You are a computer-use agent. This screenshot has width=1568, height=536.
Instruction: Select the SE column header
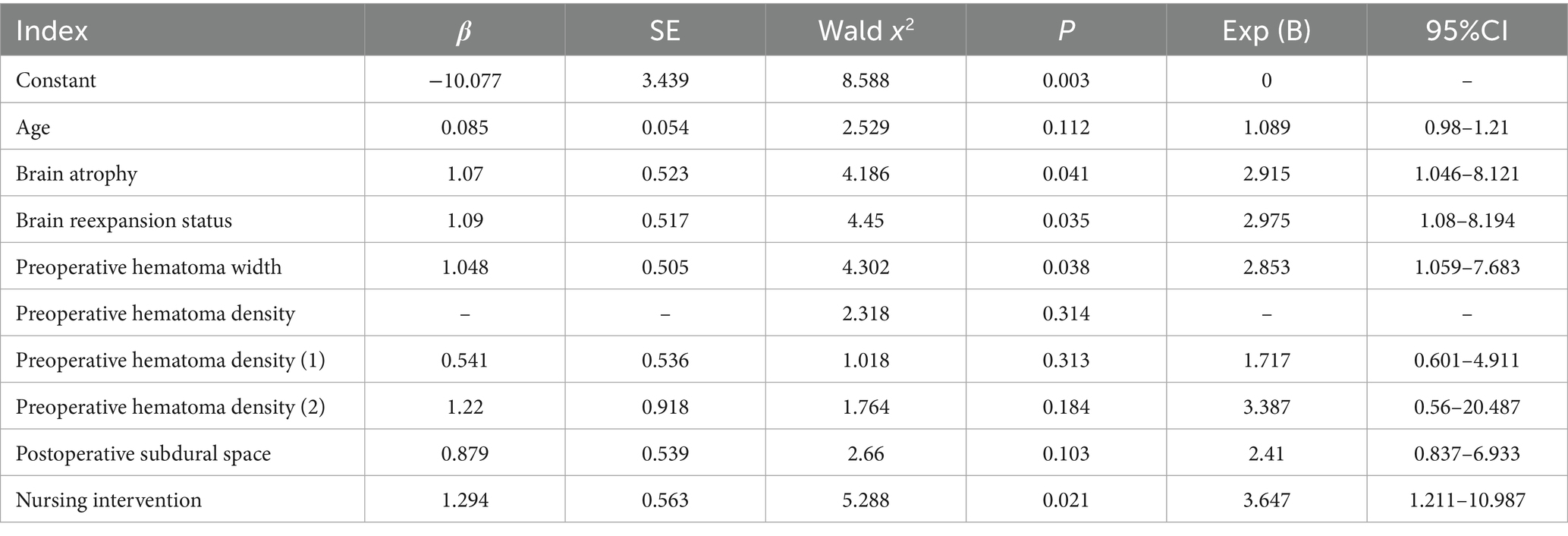coord(665,31)
